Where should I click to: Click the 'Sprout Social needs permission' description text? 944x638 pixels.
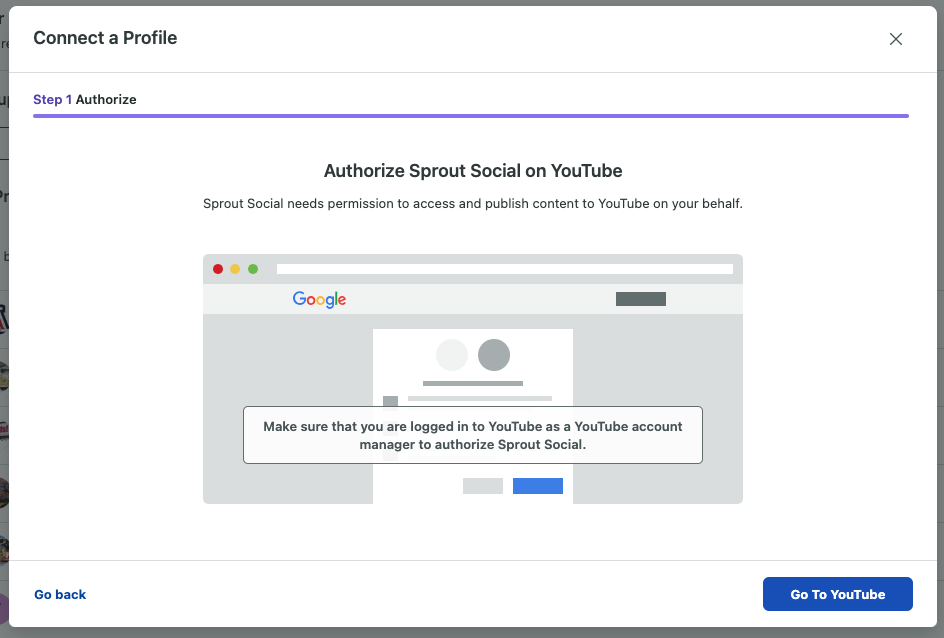coord(473,203)
